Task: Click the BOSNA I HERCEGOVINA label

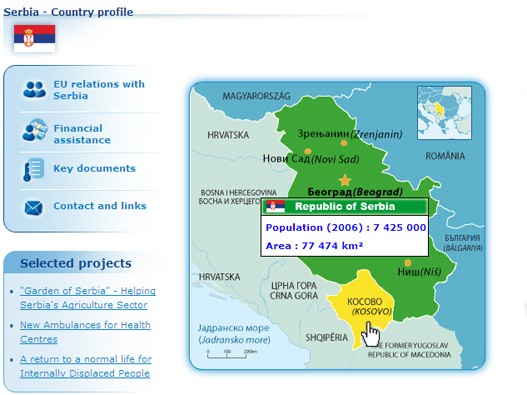Action: coord(238,193)
